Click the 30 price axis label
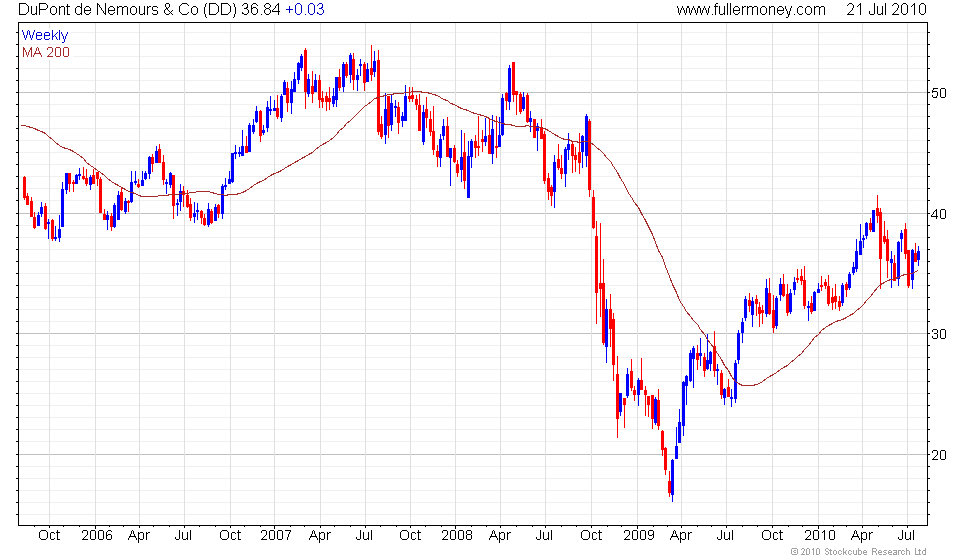This screenshot has width=980, height=560. 939,334
